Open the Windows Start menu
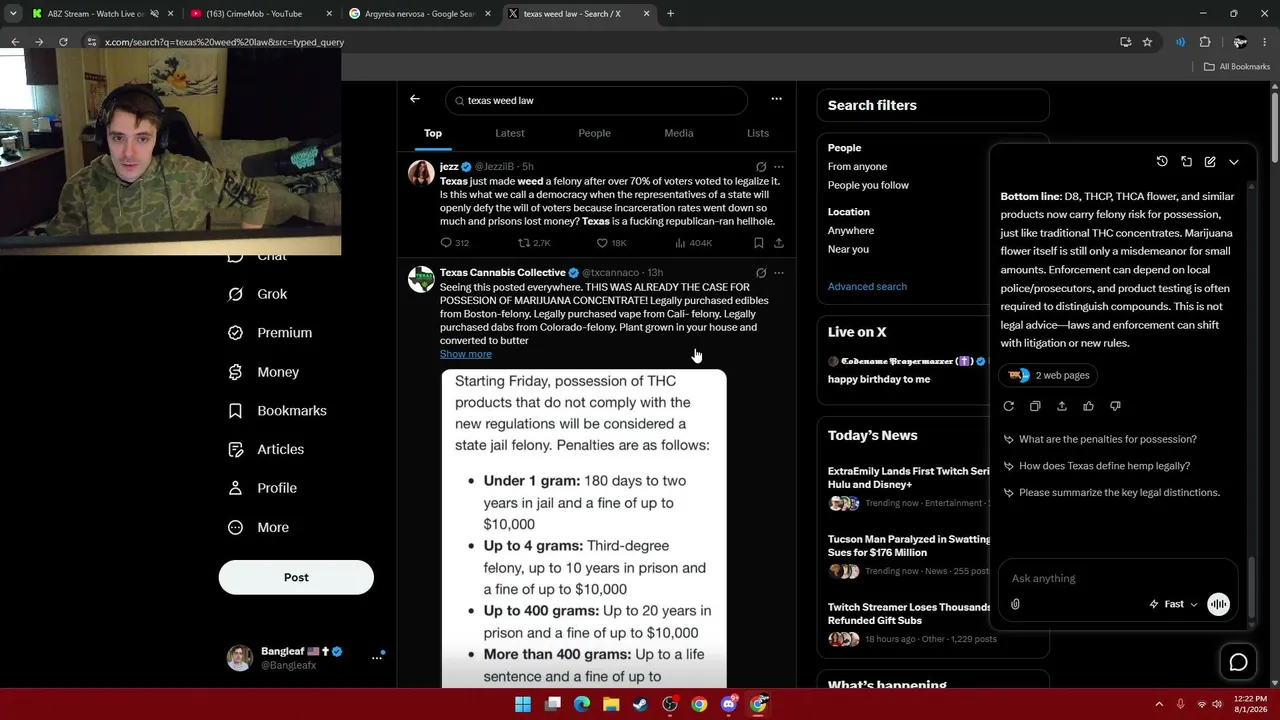 pos(523,704)
